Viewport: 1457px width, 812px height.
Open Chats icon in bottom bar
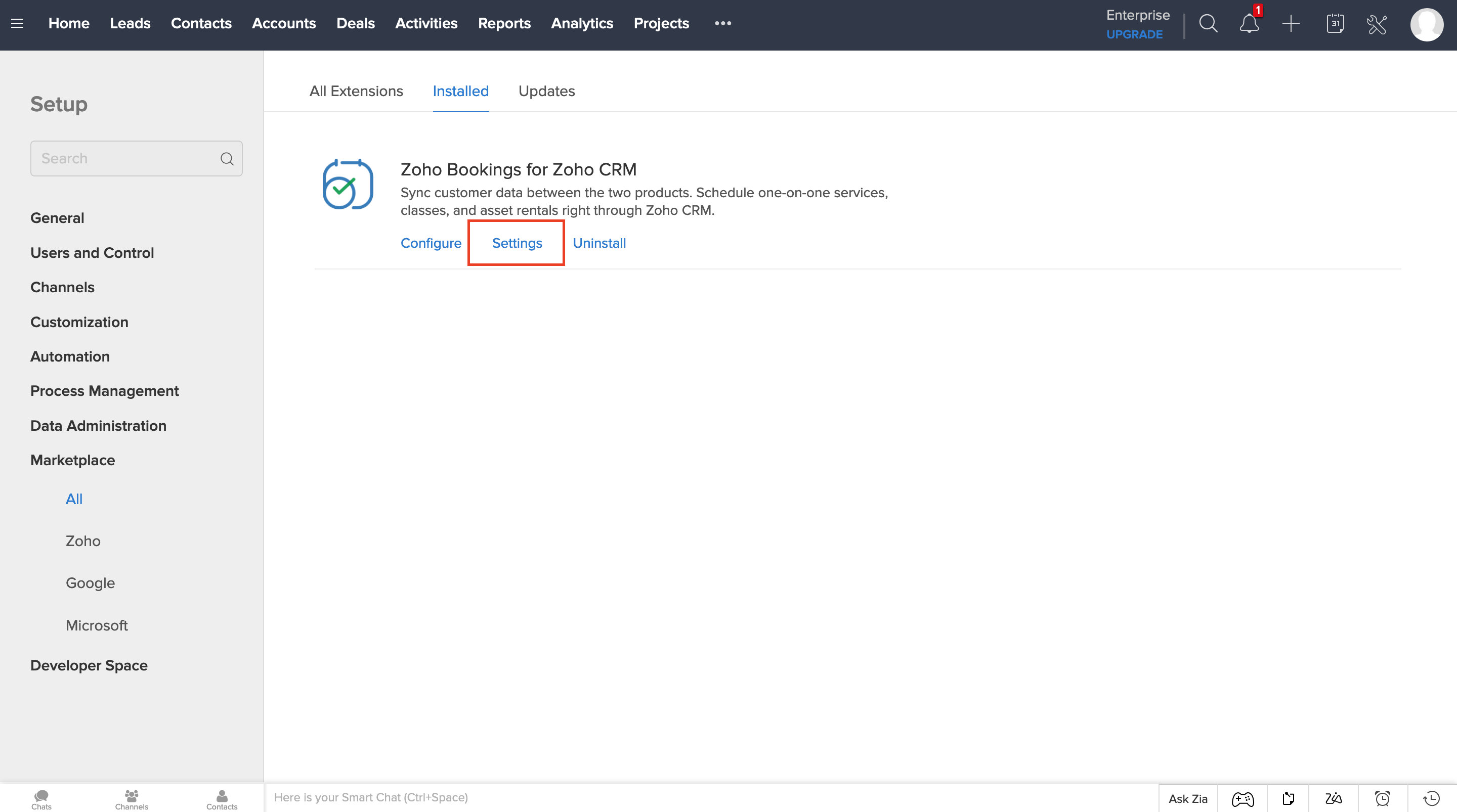[41, 798]
